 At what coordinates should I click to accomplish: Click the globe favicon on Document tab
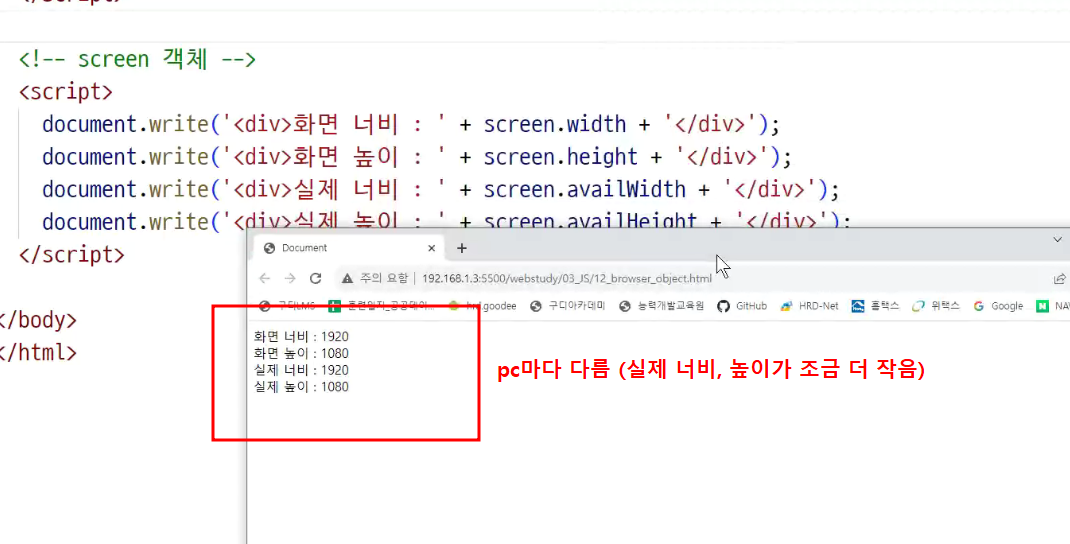coord(269,248)
